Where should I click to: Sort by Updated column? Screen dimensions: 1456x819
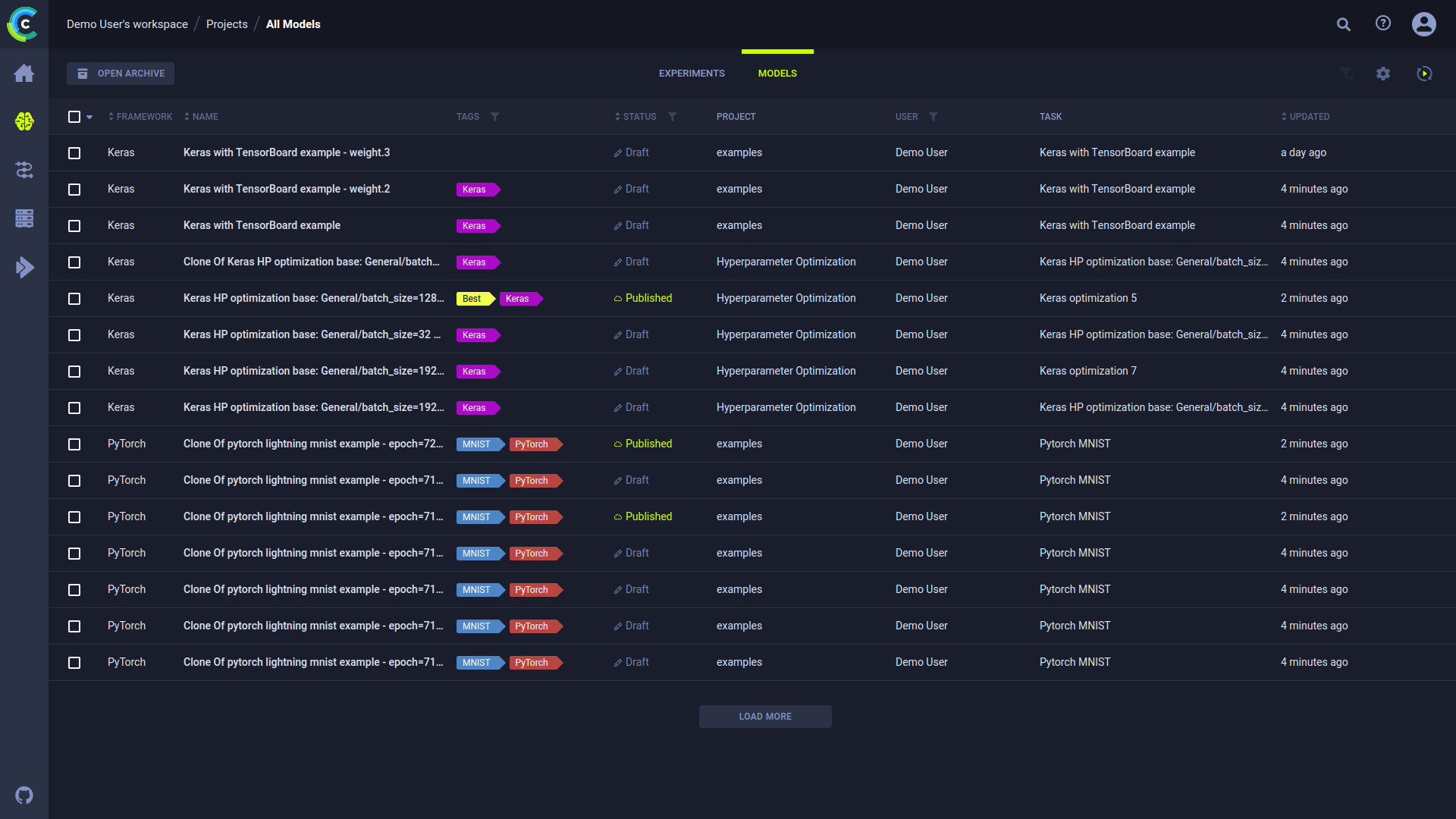1305,117
